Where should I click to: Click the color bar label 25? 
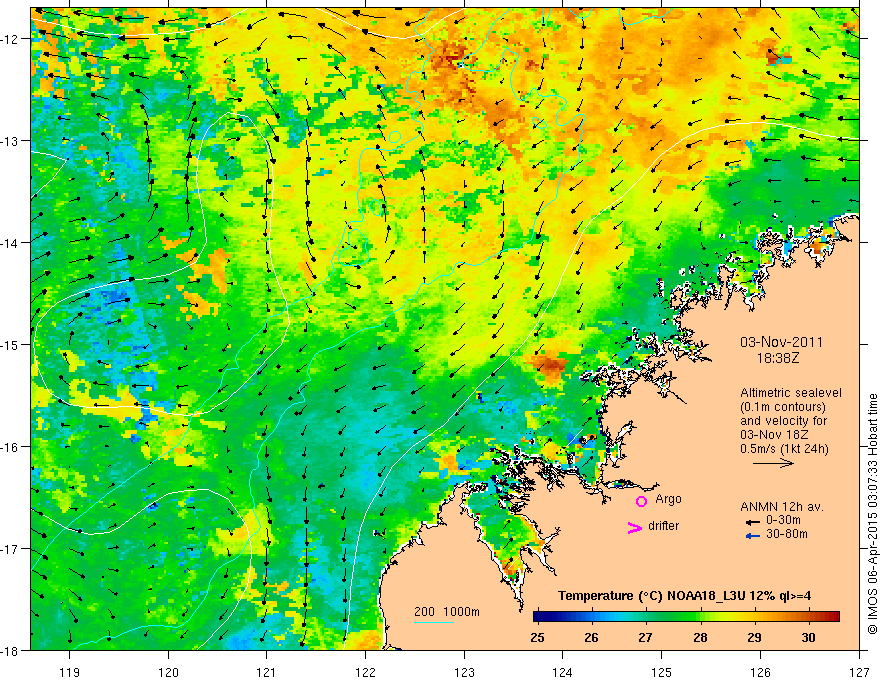point(537,638)
